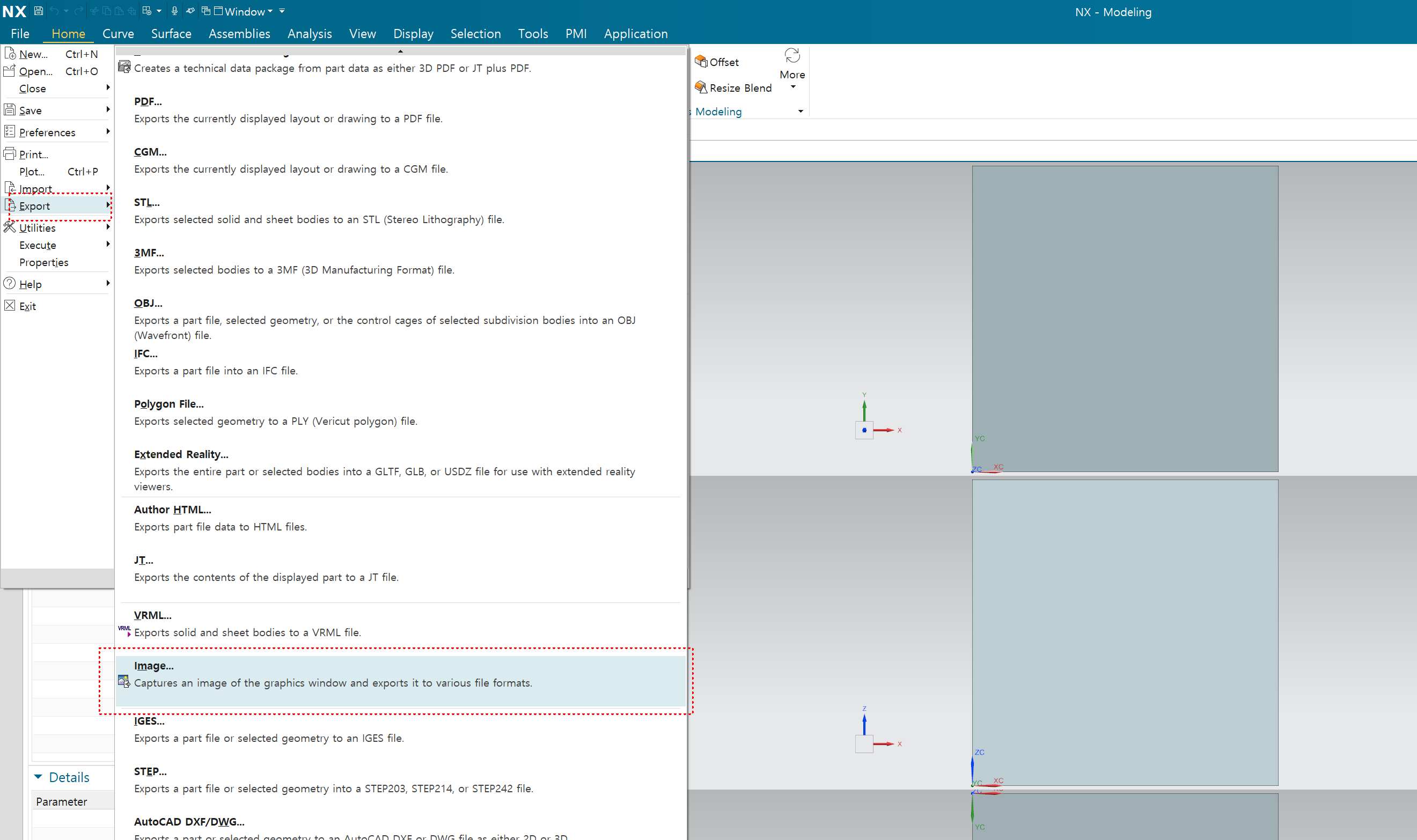
Task: Choose Exit from the File menu
Action: [57, 306]
